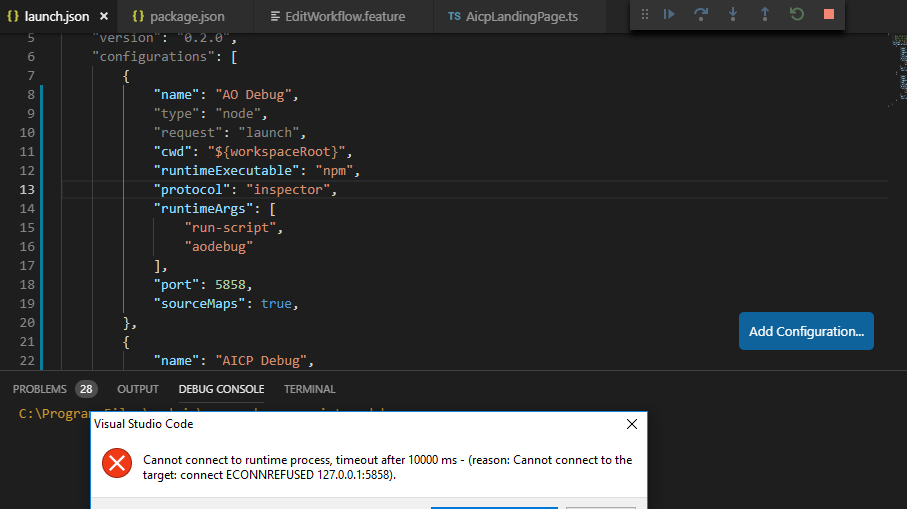The height and width of the screenshot is (509, 907).
Task: Click the "npm" runtimeExecutable value
Action: coord(334,171)
